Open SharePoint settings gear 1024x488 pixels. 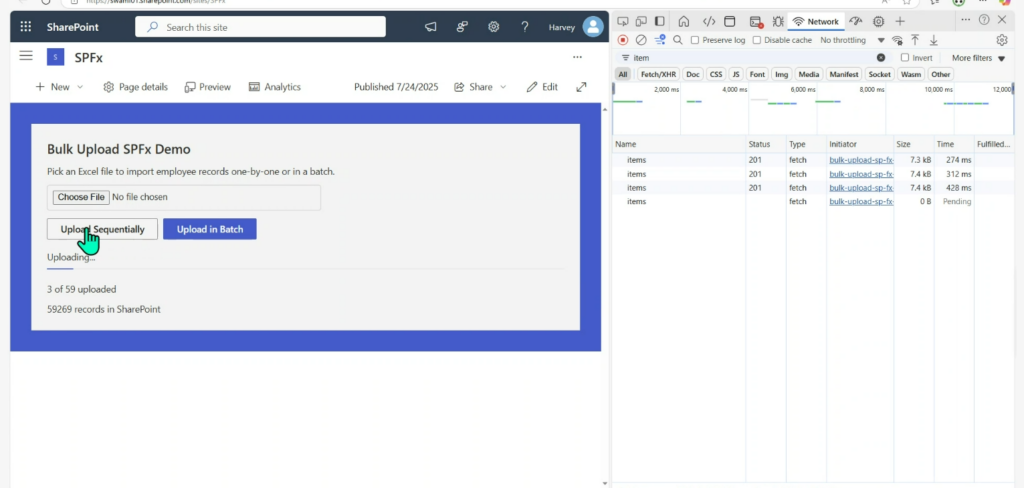494,27
